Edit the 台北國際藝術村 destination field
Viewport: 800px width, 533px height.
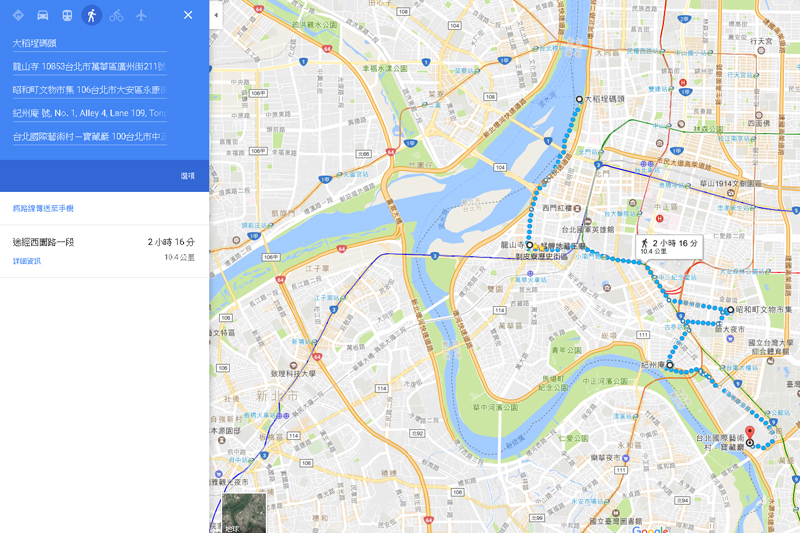tap(90, 137)
